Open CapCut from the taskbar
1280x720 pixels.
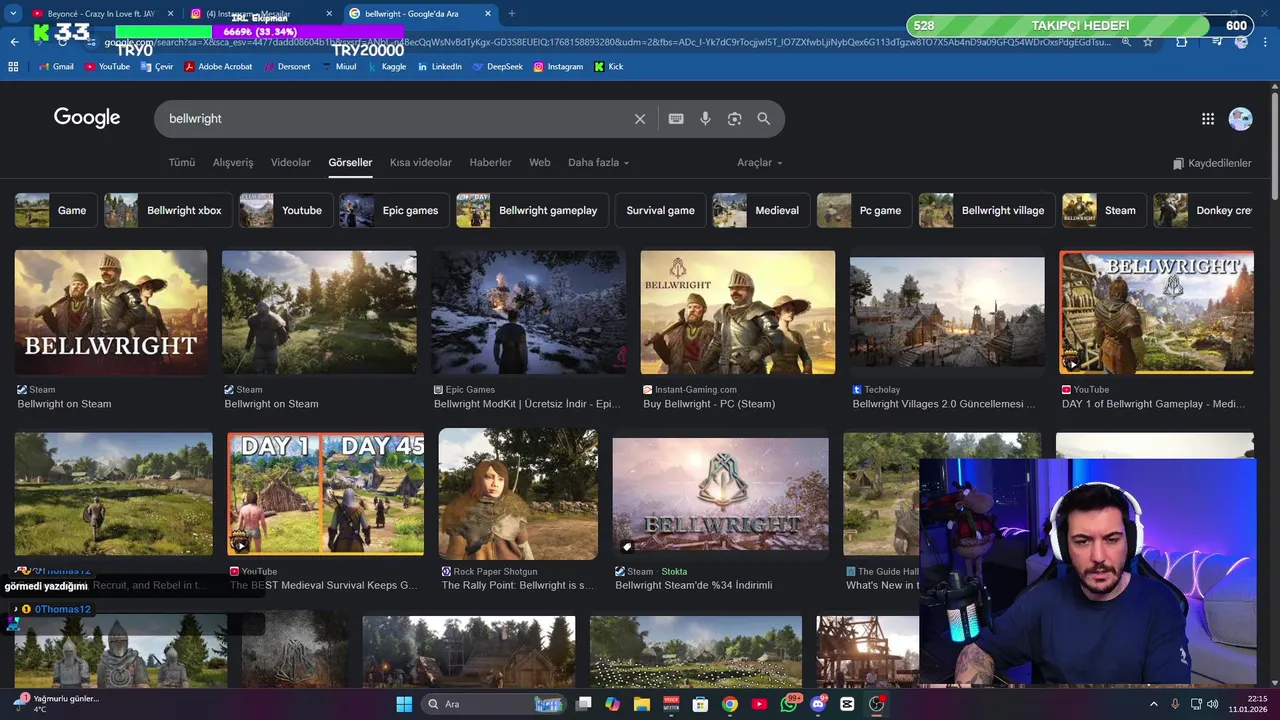(x=848, y=704)
